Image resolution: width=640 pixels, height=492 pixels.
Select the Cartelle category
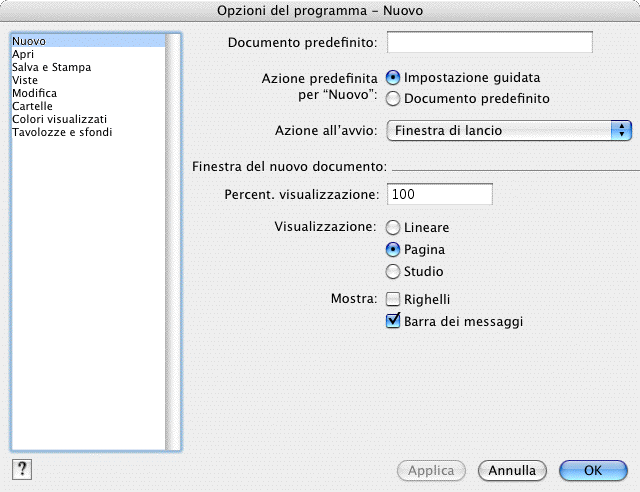[x=32, y=106]
